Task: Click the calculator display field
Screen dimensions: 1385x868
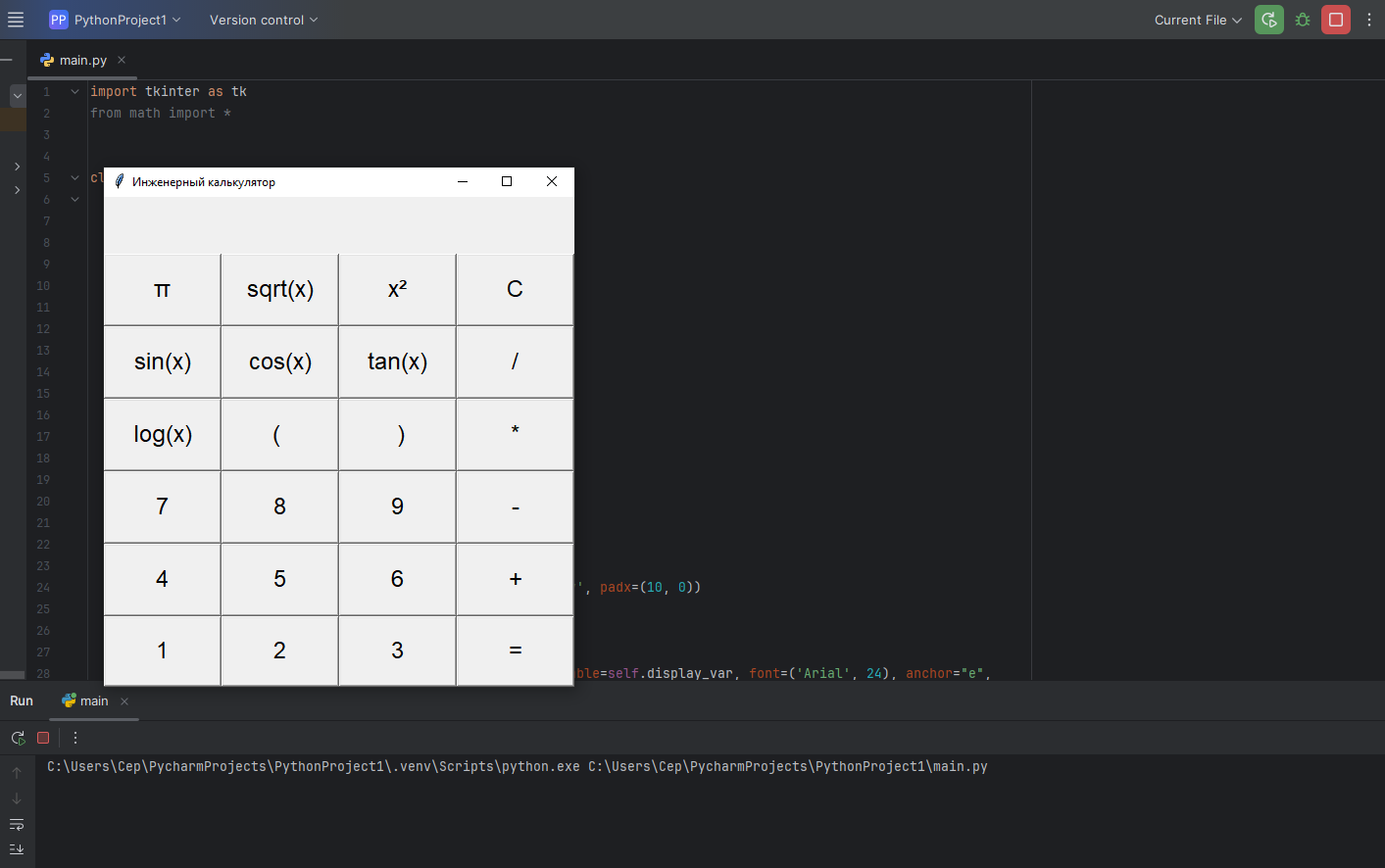Action: point(338,225)
